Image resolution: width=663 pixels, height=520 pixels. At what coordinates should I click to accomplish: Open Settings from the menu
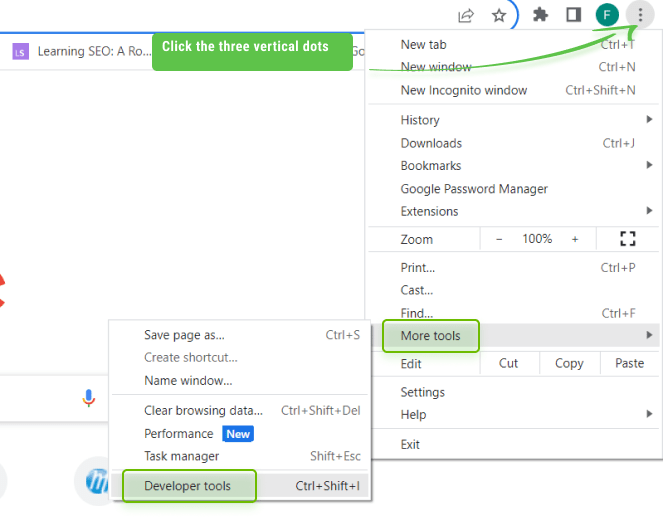coord(513,392)
